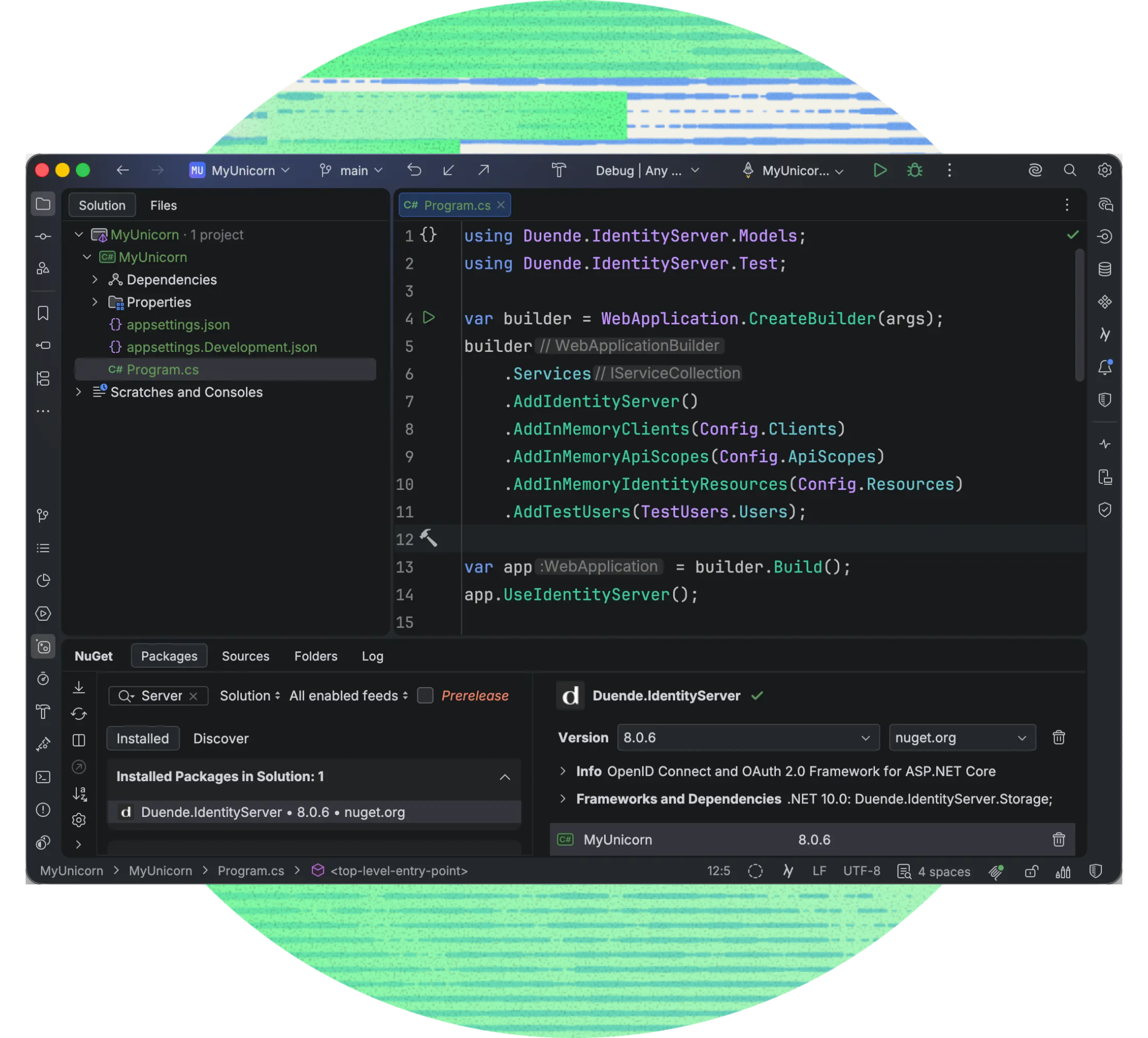The image size is (1148, 1038).
Task: Select Duende.IdentityServer installed package row
Action: 314,812
